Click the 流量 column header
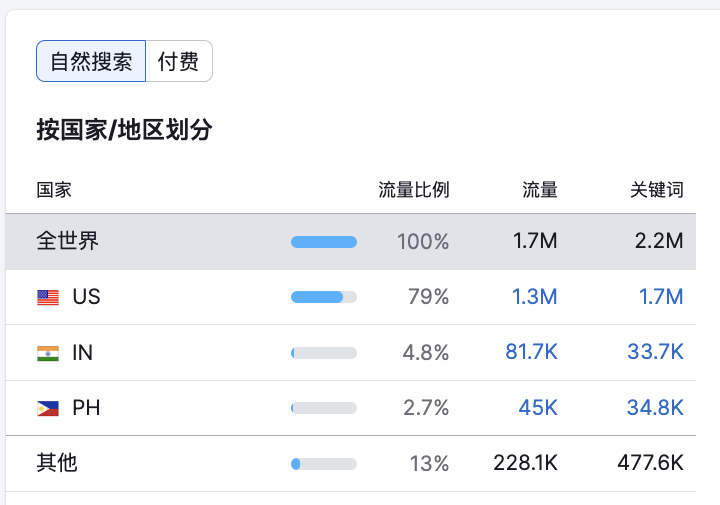Image resolution: width=720 pixels, height=505 pixels. pos(540,190)
